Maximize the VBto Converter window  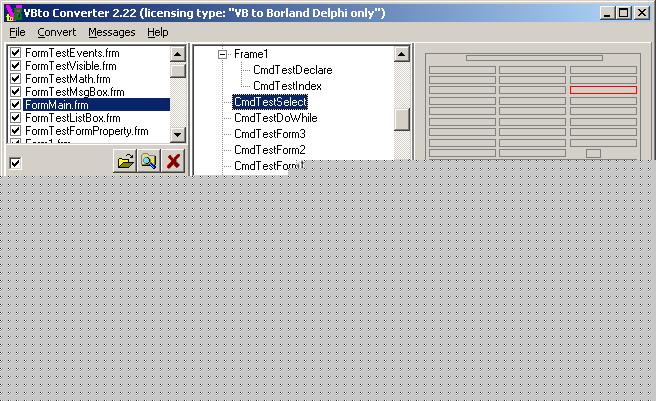(x=624, y=13)
